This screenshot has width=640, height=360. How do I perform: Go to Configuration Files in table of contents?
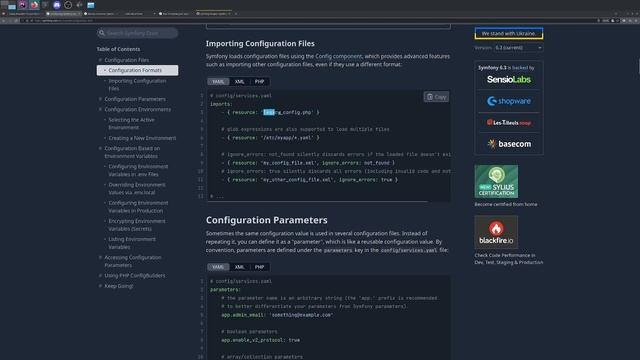click(x=127, y=60)
